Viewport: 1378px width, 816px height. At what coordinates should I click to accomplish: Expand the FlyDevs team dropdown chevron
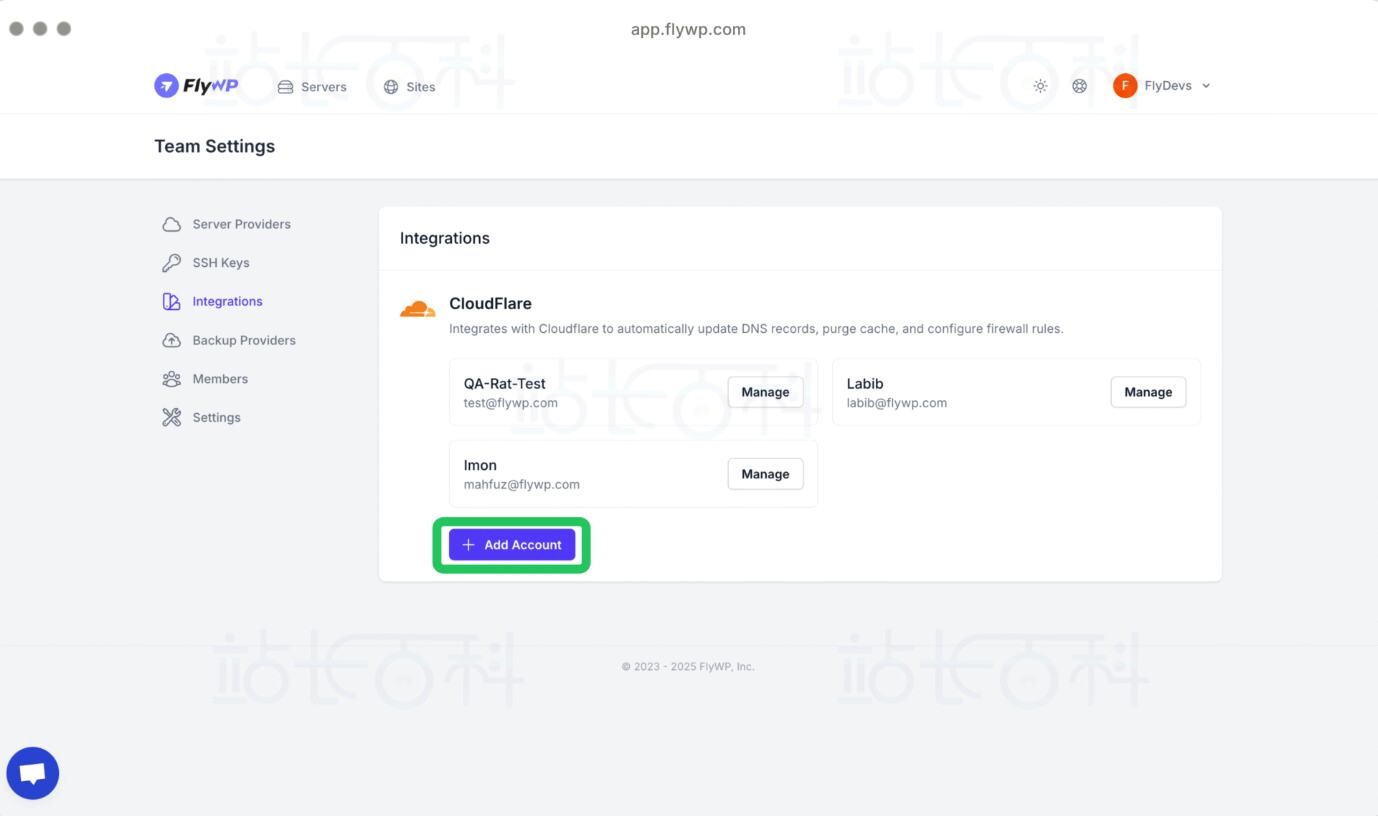[1206, 86]
